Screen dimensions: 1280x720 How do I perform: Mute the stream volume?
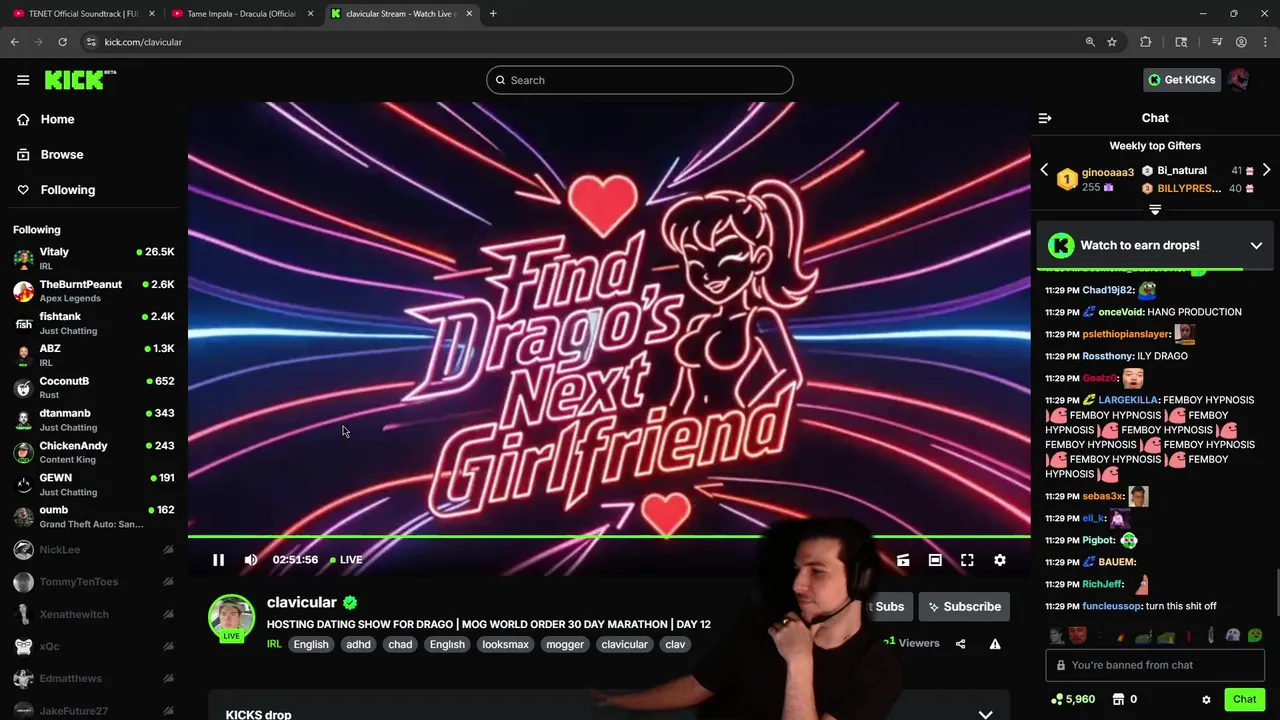tap(251, 560)
